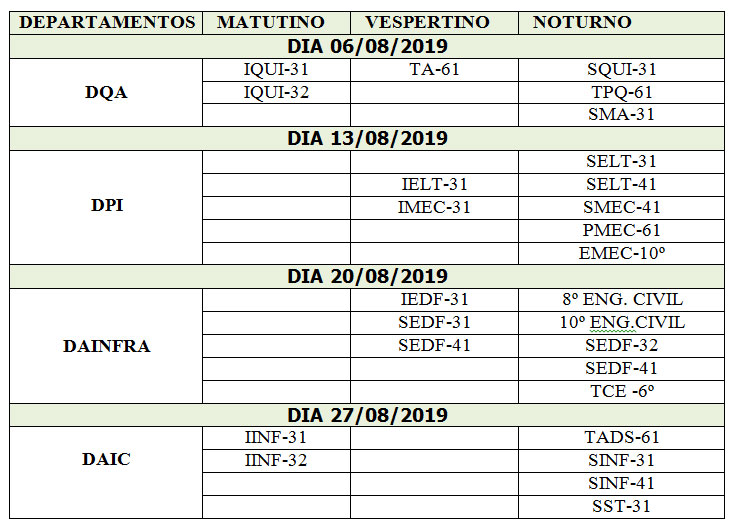Select the IMEC-31 cell
This screenshot has height=530, width=735.
(434, 207)
